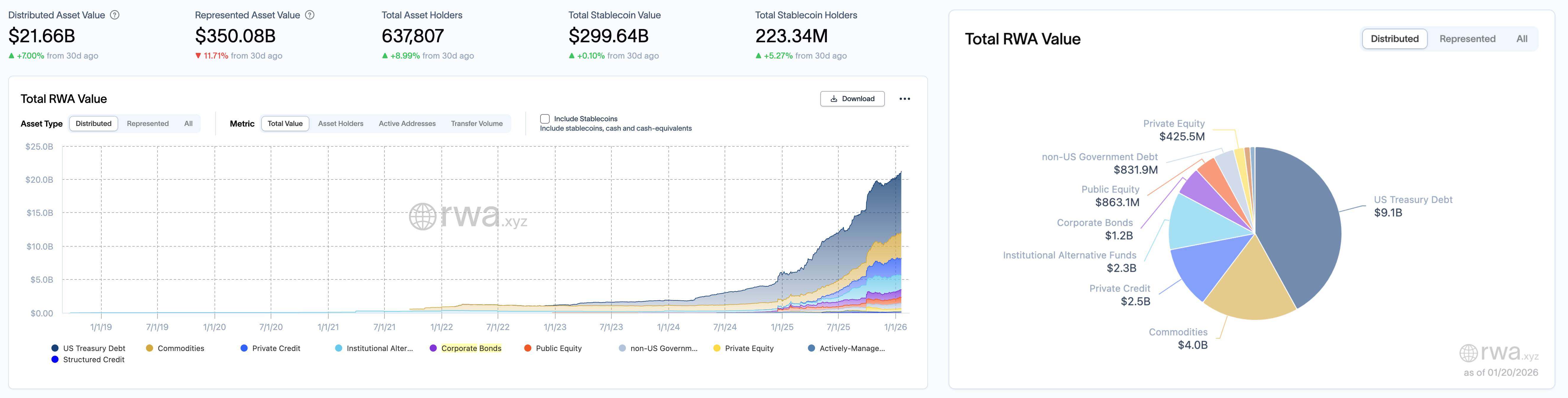Switch metric to Asset Holders

click(340, 123)
